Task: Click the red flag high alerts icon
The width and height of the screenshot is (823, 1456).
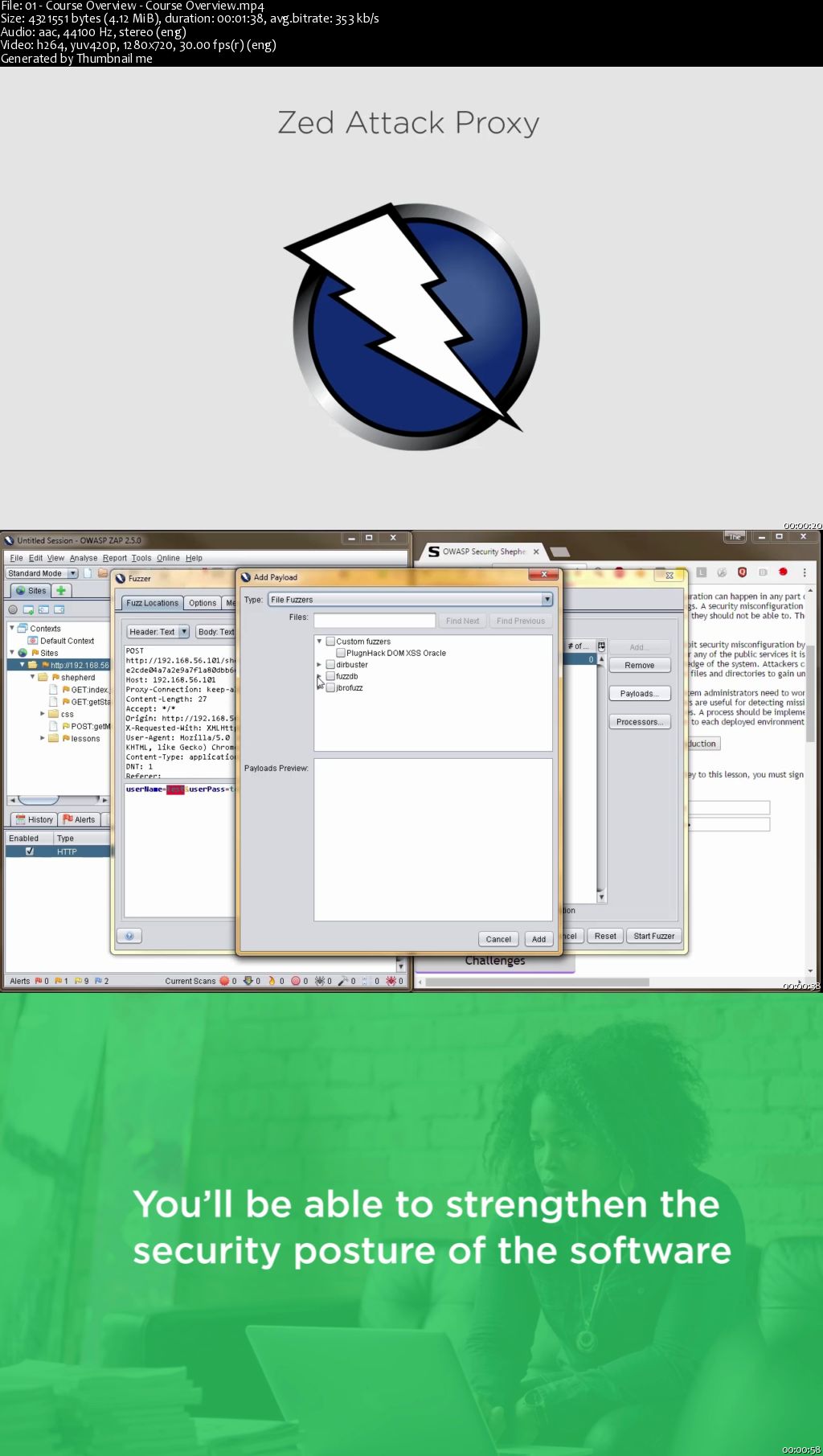Action: [38, 981]
